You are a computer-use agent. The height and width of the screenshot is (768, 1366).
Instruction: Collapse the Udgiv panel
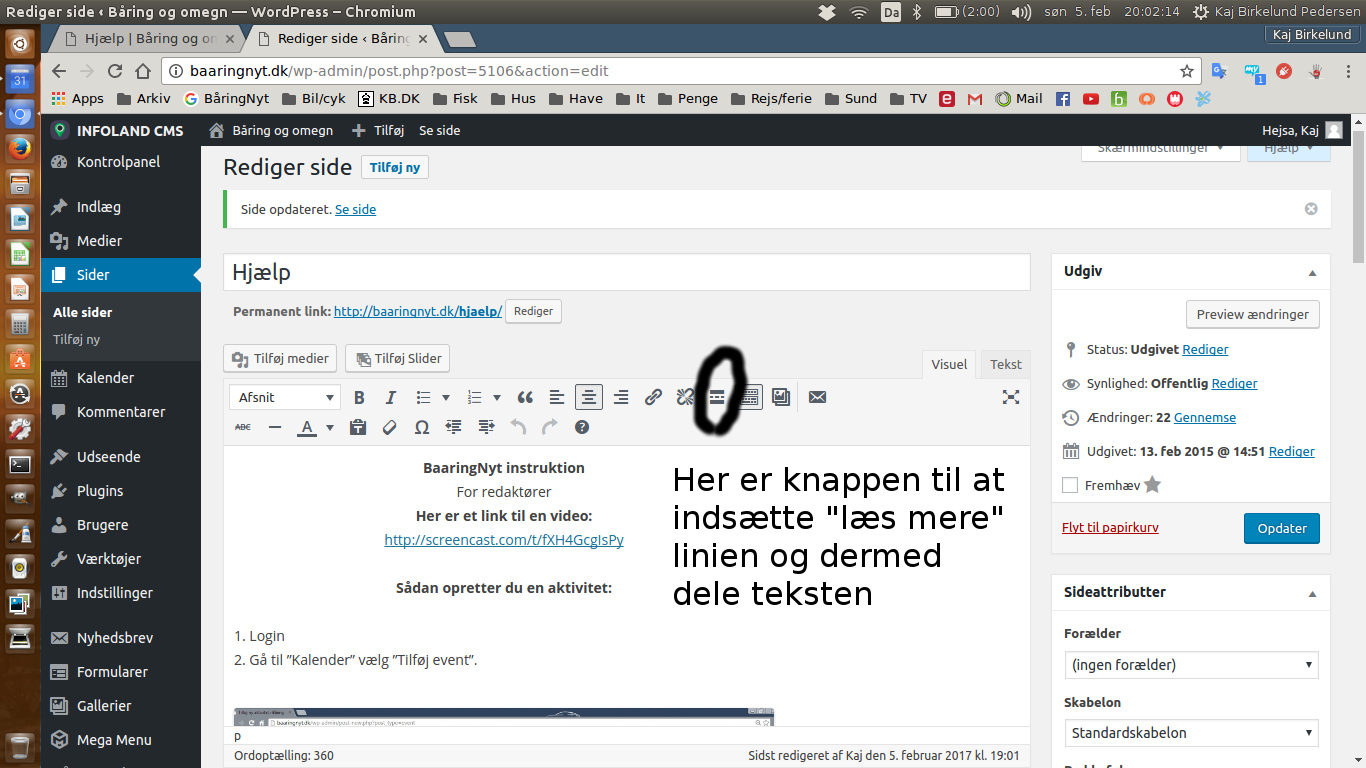click(1312, 272)
